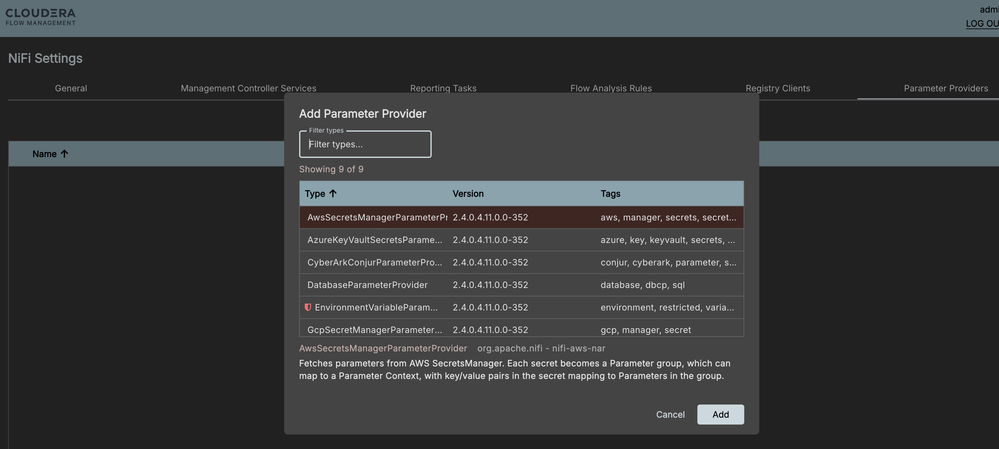Click the Log Out link
Image resolution: width=999 pixels, height=449 pixels.
981,23
